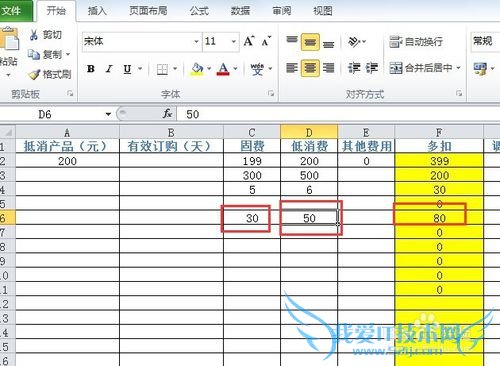
Task: Align cell text to the right
Action: tap(328, 68)
